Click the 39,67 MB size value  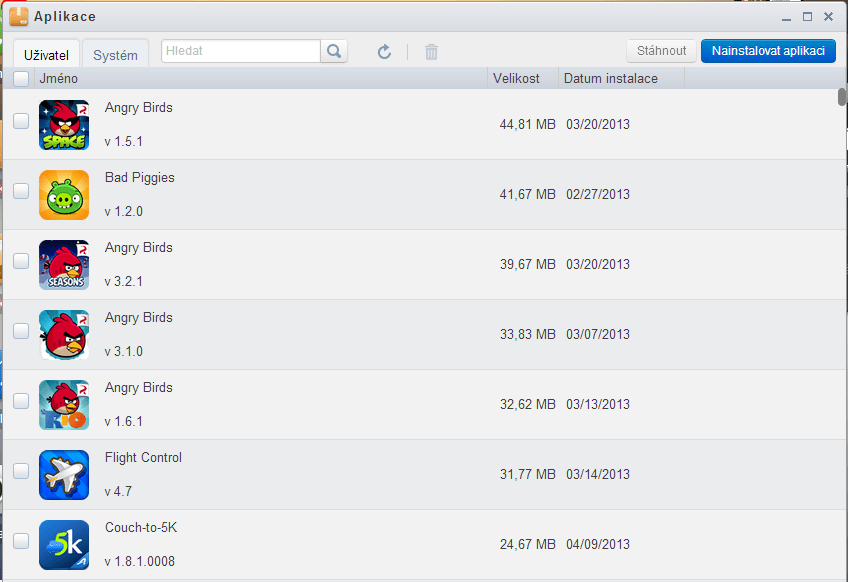coord(527,264)
